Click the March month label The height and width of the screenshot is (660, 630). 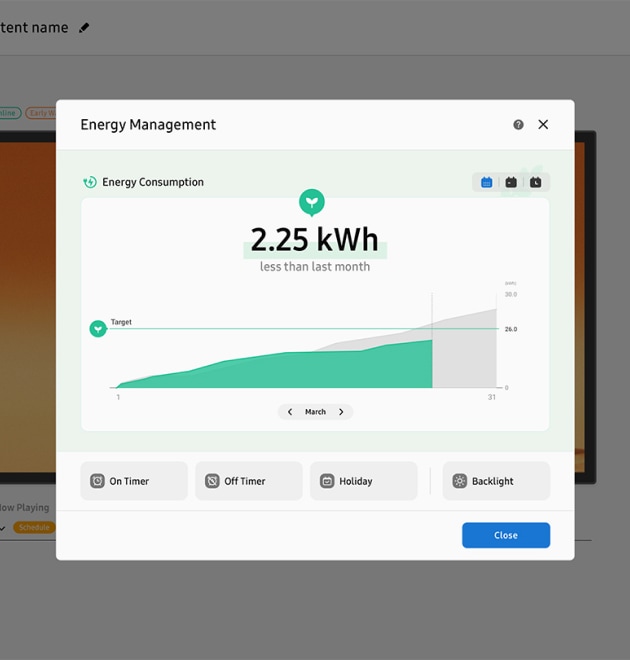pos(315,412)
